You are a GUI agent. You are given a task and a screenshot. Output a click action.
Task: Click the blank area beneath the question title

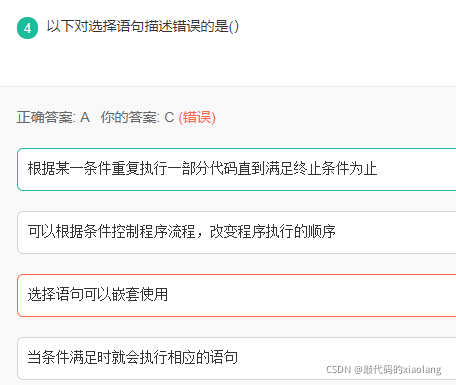click(x=228, y=62)
